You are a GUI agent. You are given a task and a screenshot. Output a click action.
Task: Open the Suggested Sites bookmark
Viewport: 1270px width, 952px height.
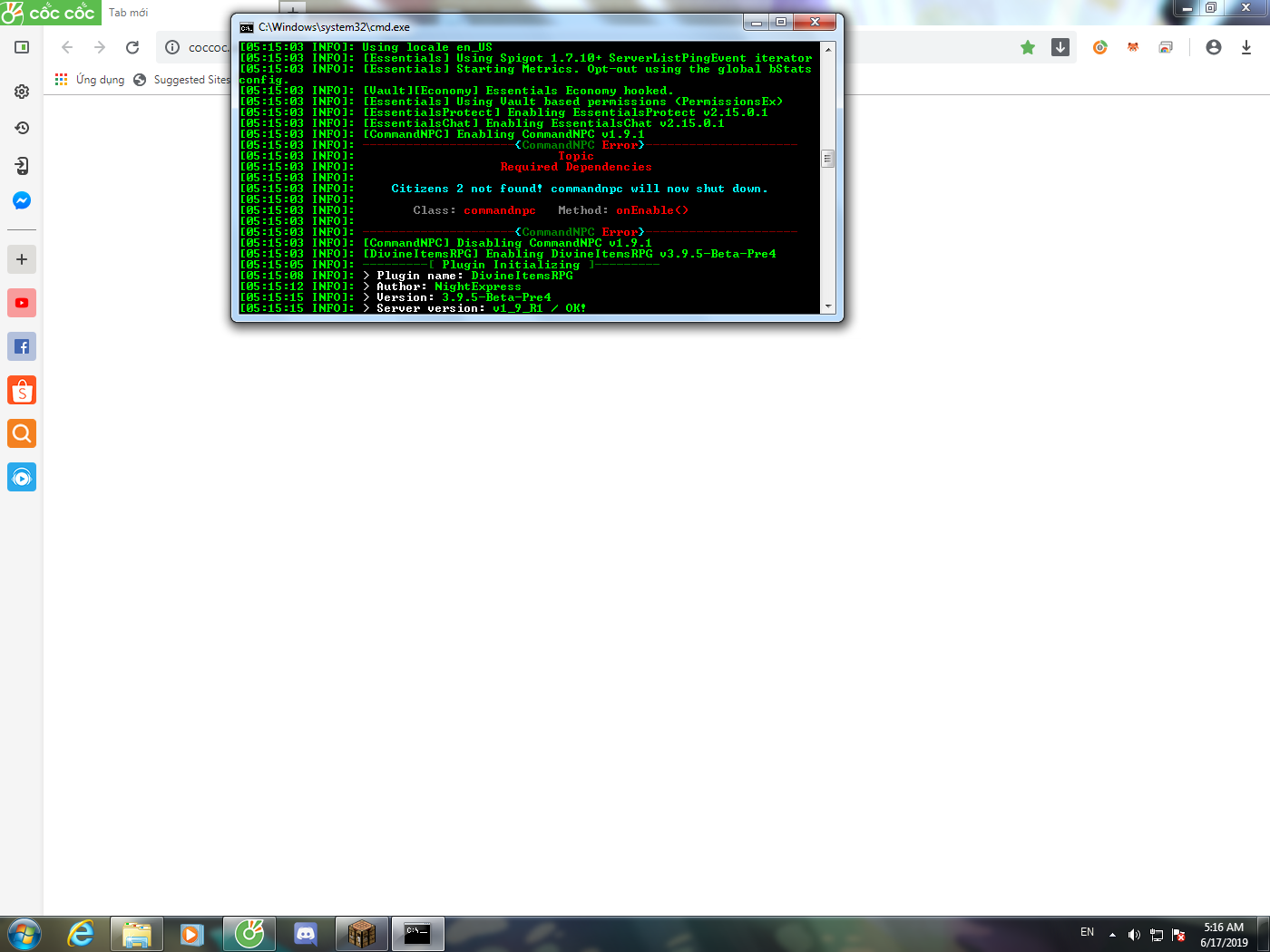point(181,80)
